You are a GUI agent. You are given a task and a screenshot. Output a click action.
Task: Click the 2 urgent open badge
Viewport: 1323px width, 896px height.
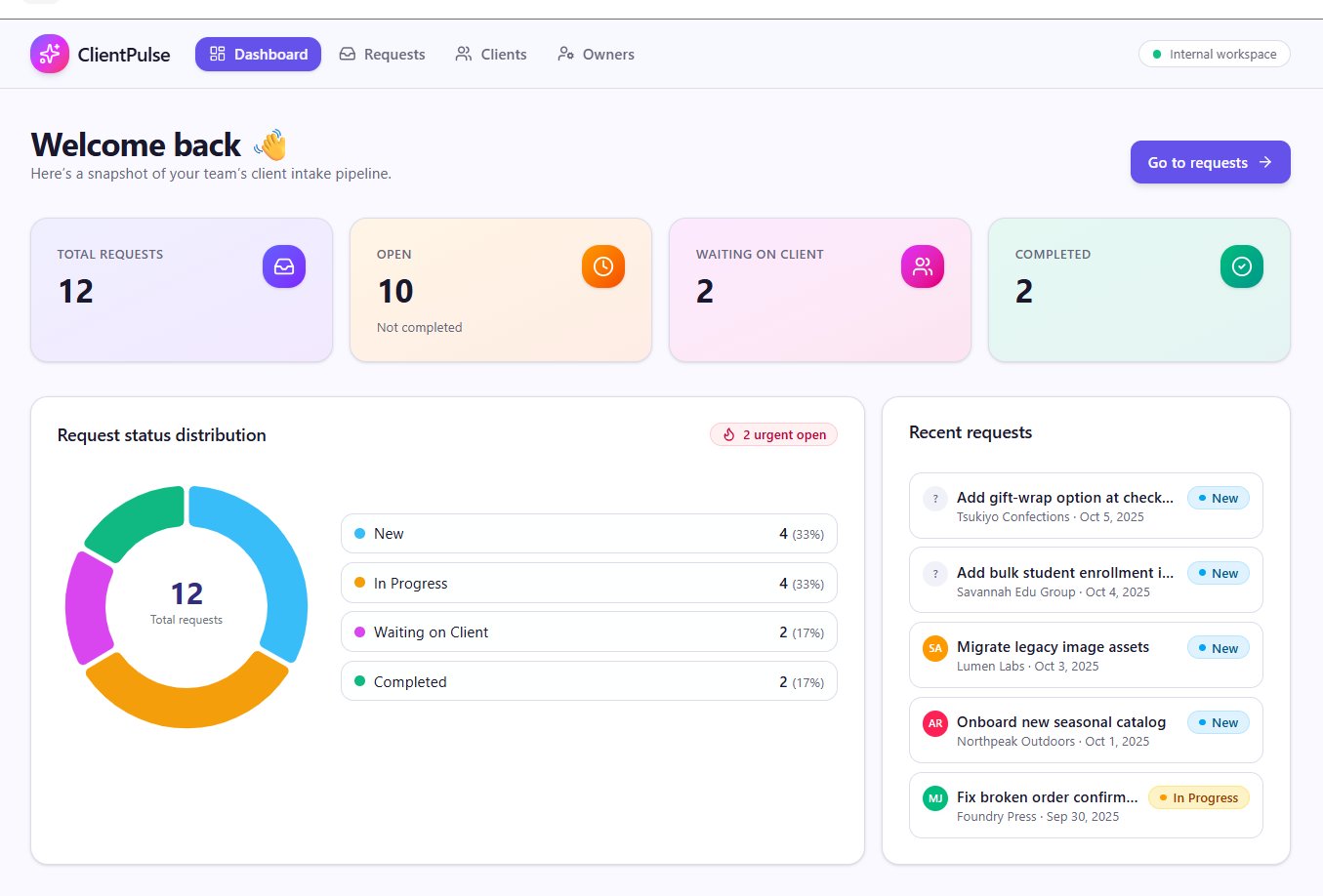[x=773, y=434]
